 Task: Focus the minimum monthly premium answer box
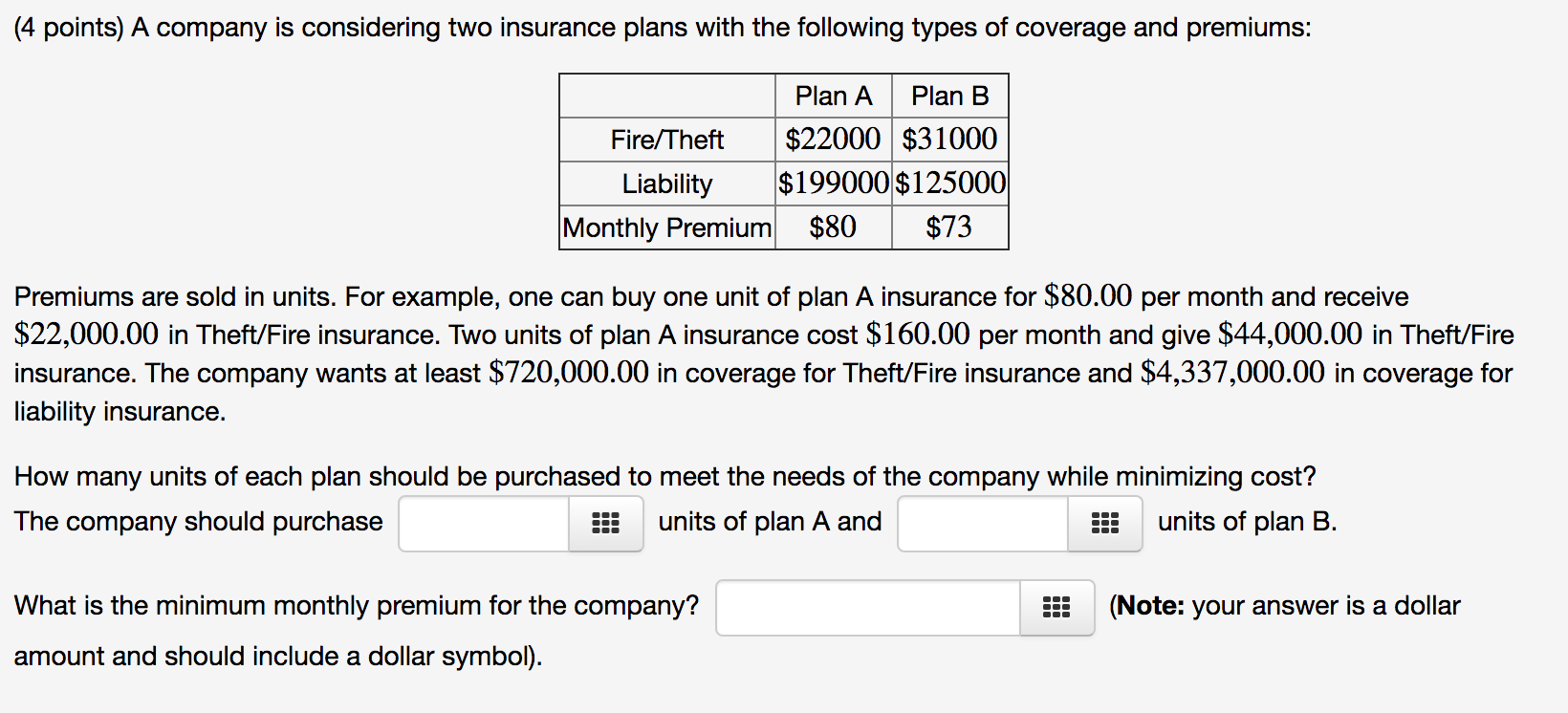(868, 607)
